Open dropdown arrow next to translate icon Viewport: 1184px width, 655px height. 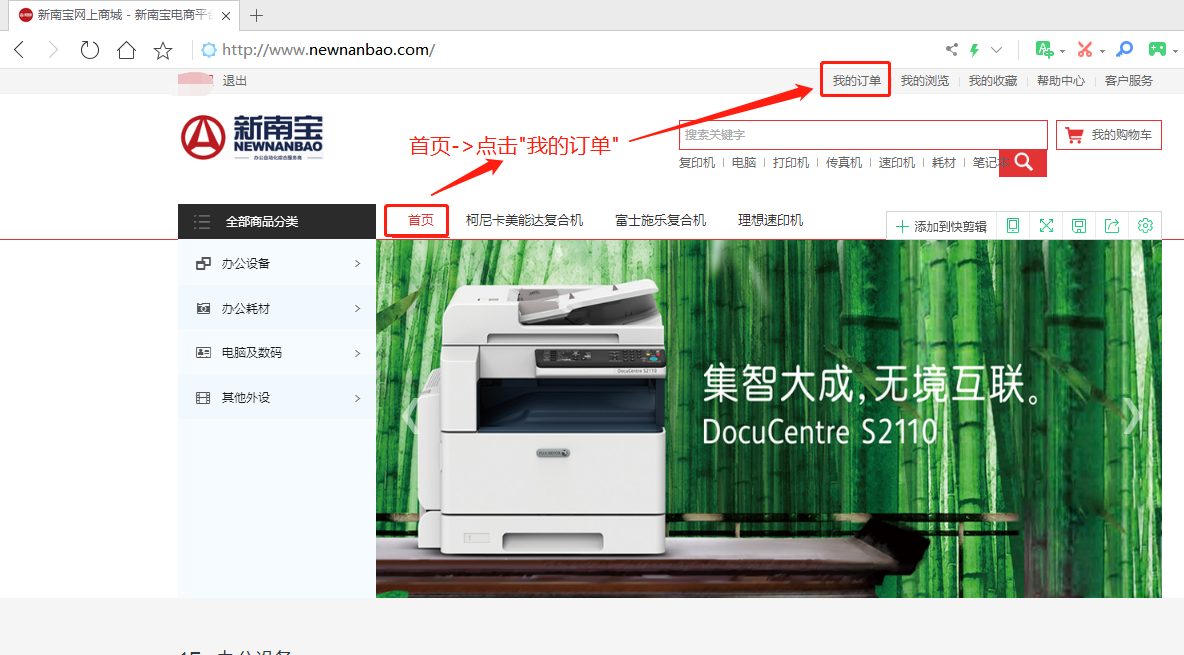tap(1062, 51)
